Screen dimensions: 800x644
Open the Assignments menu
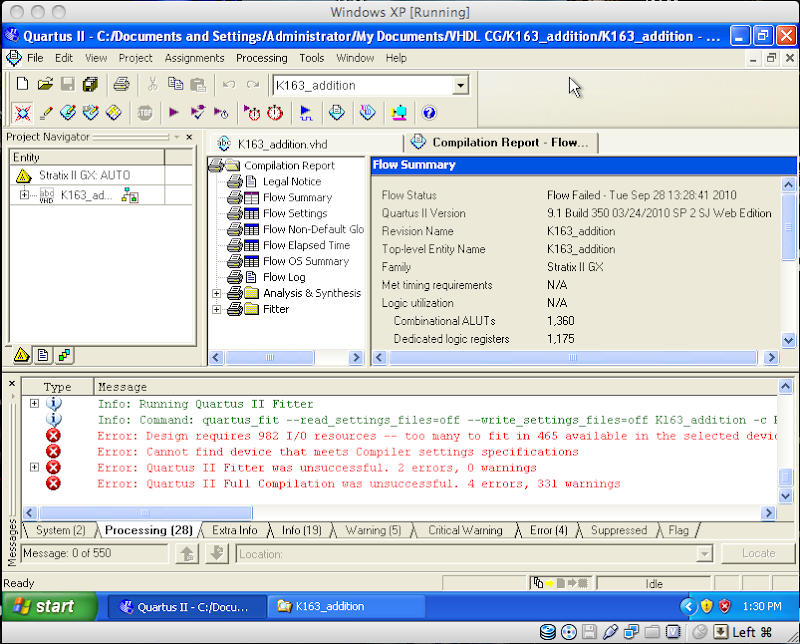194,58
